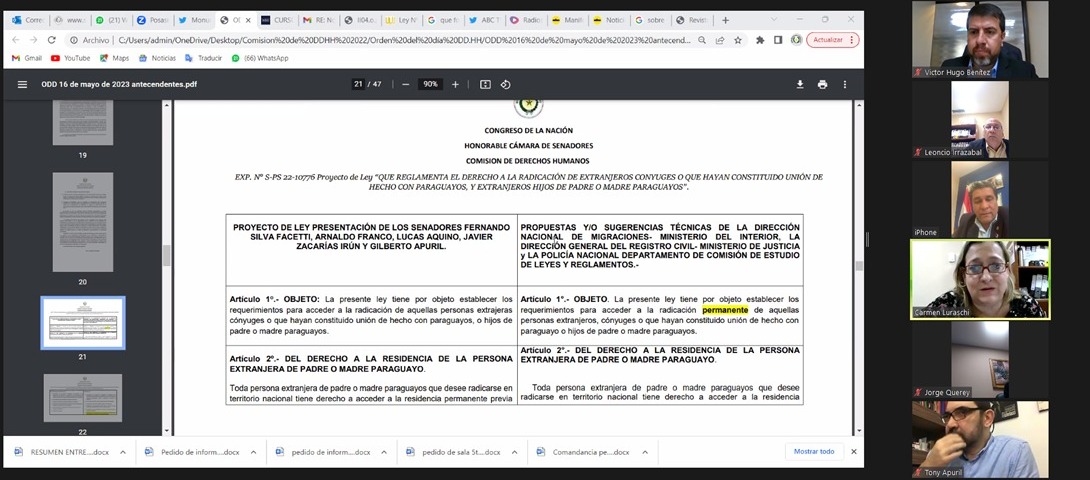This screenshot has width=1090, height=480.
Task: Close the active PDF browser tab
Action: (249, 20)
